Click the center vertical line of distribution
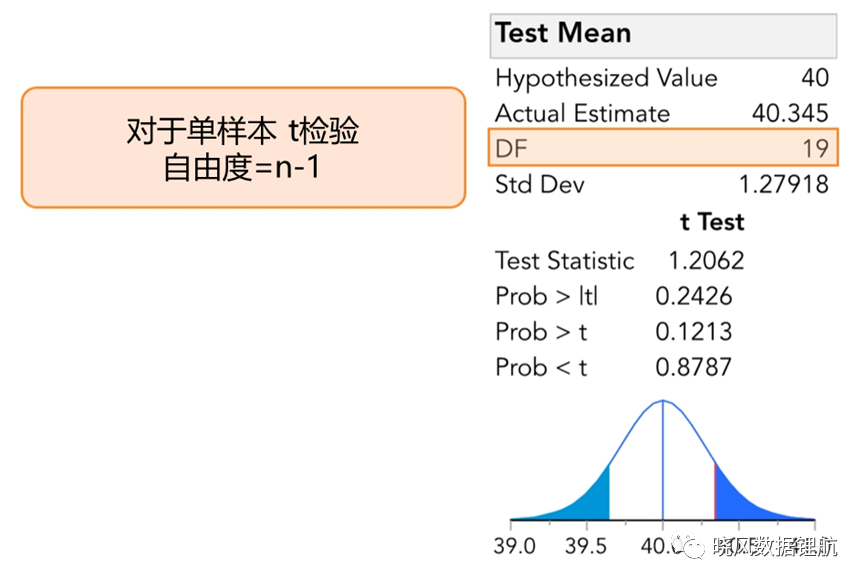 663,460
